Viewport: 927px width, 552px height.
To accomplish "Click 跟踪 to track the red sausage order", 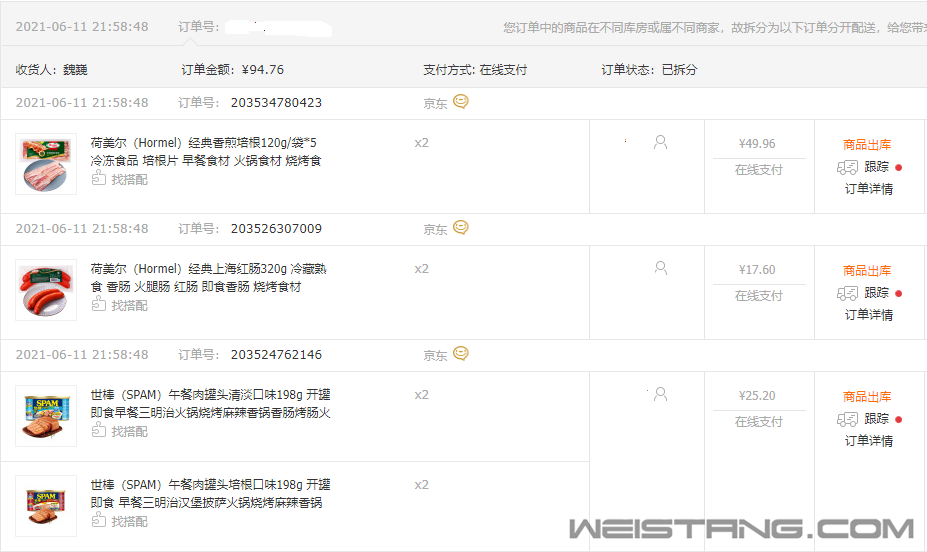I will coord(876,293).
